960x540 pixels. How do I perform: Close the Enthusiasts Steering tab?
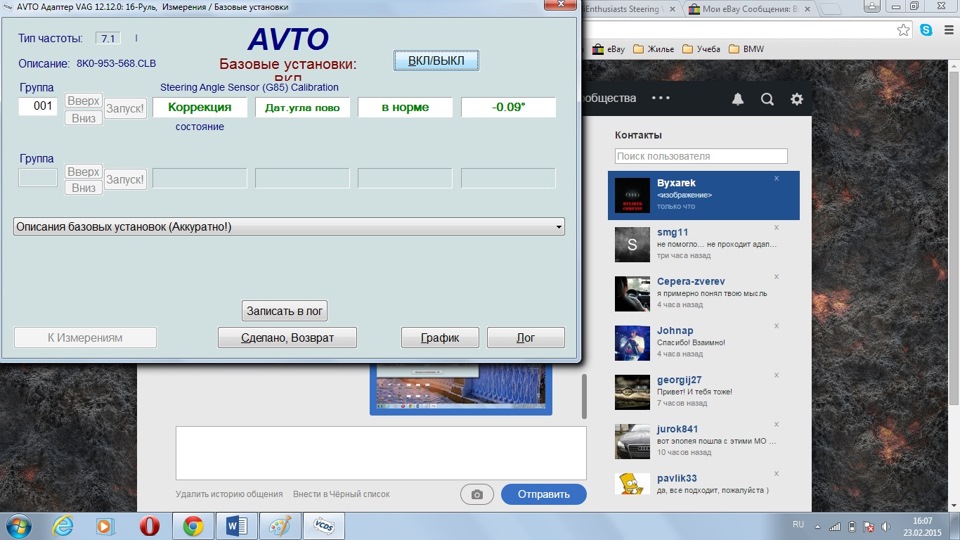[x=672, y=9]
